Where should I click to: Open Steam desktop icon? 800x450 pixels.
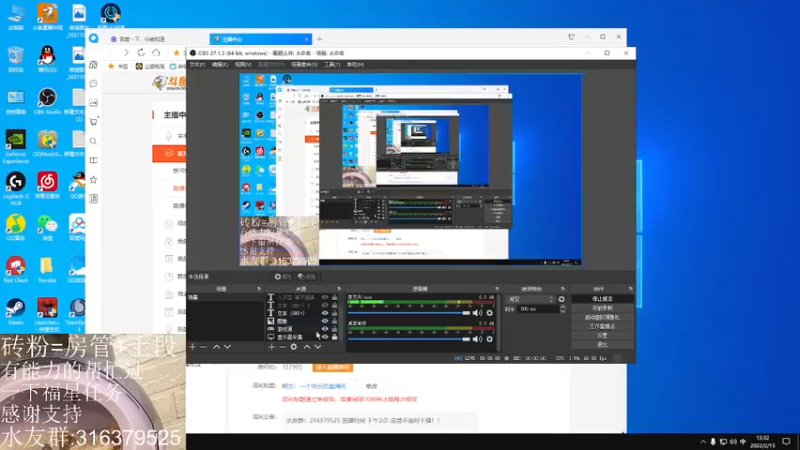coord(16,312)
